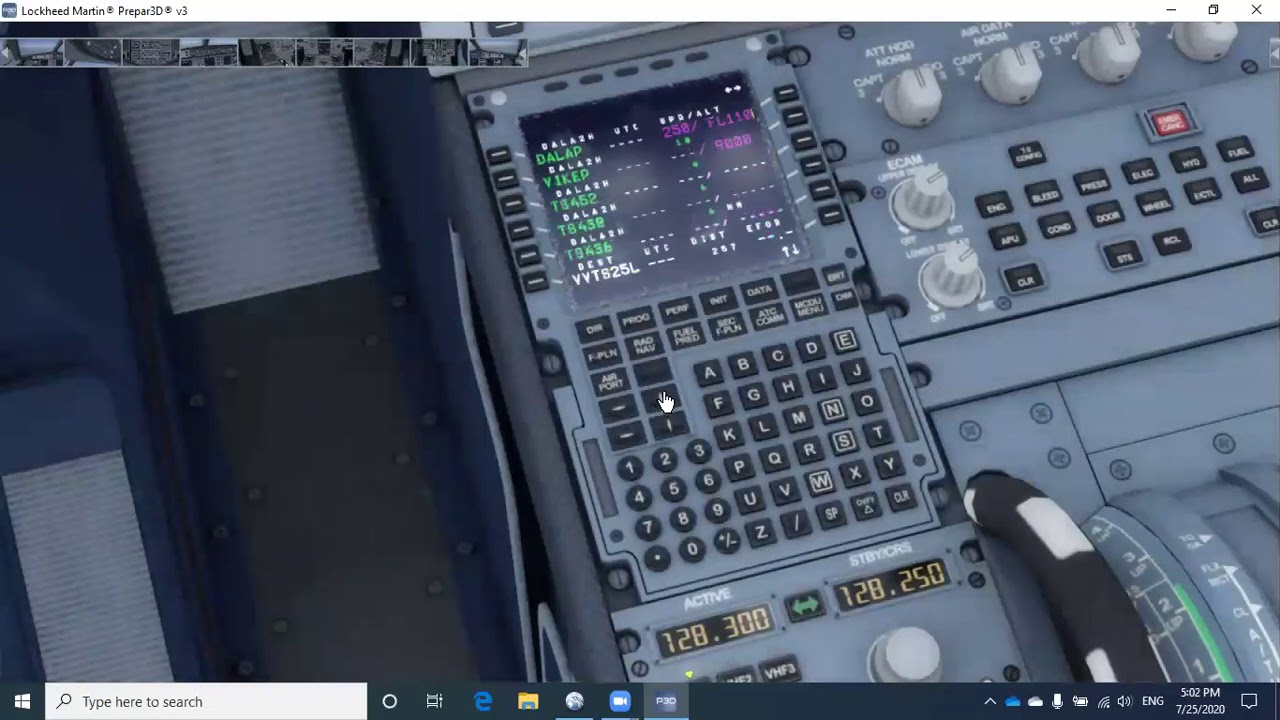Click MCDU decimal point key
This screenshot has height=720, width=1280.
point(657,558)
